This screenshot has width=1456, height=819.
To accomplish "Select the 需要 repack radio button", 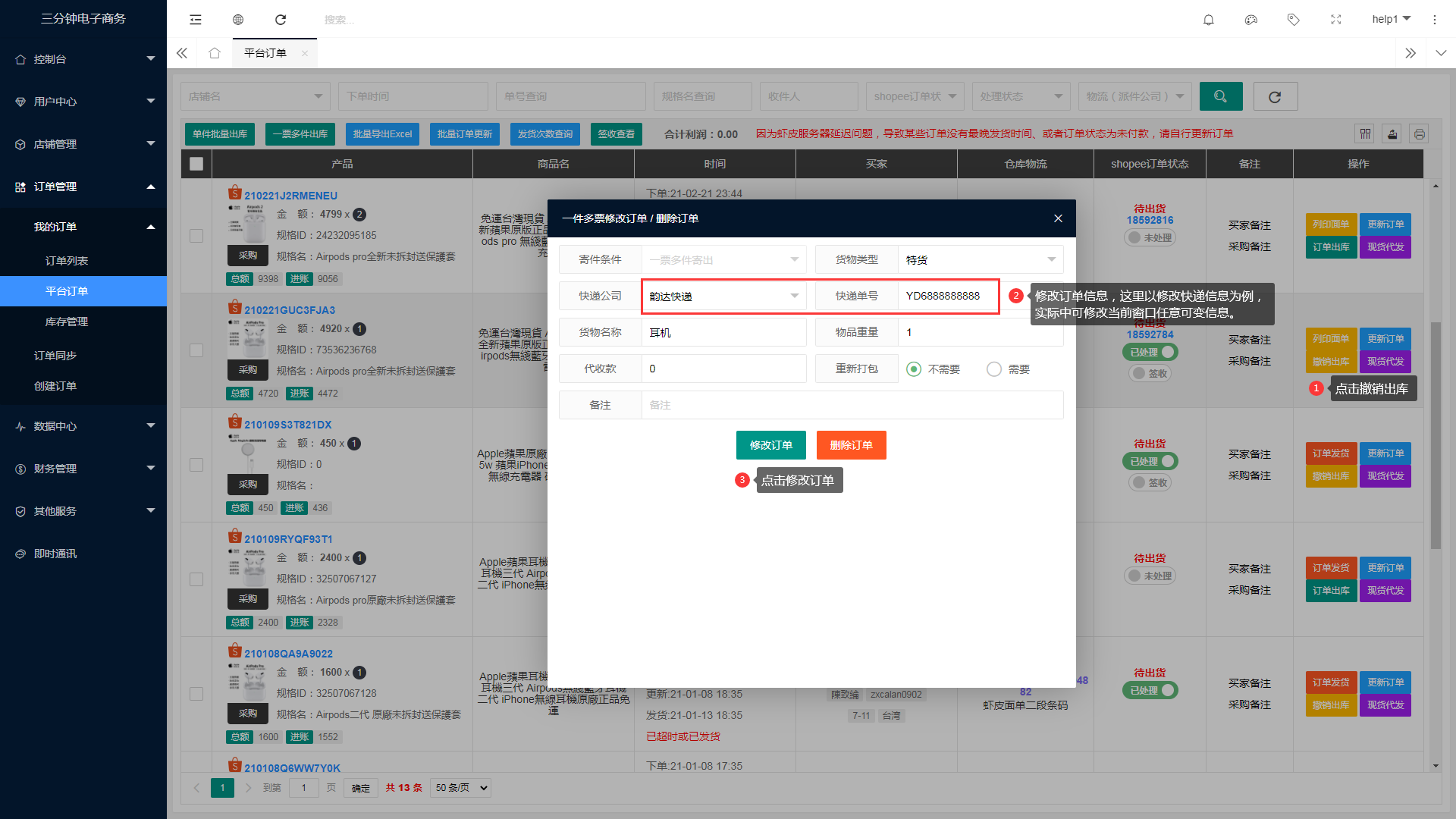I will (x=994, y=369).
